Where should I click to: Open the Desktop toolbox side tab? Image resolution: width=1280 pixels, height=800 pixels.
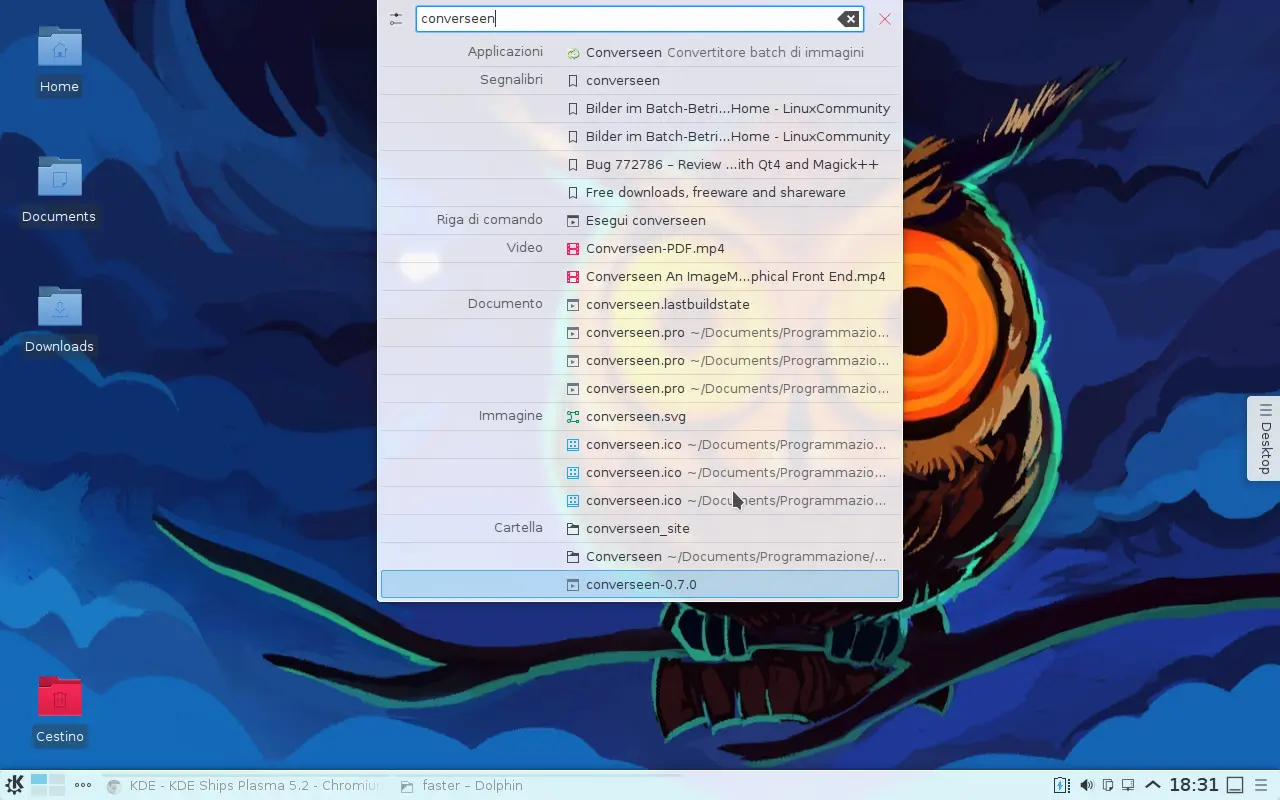[x=1264, y=438]
